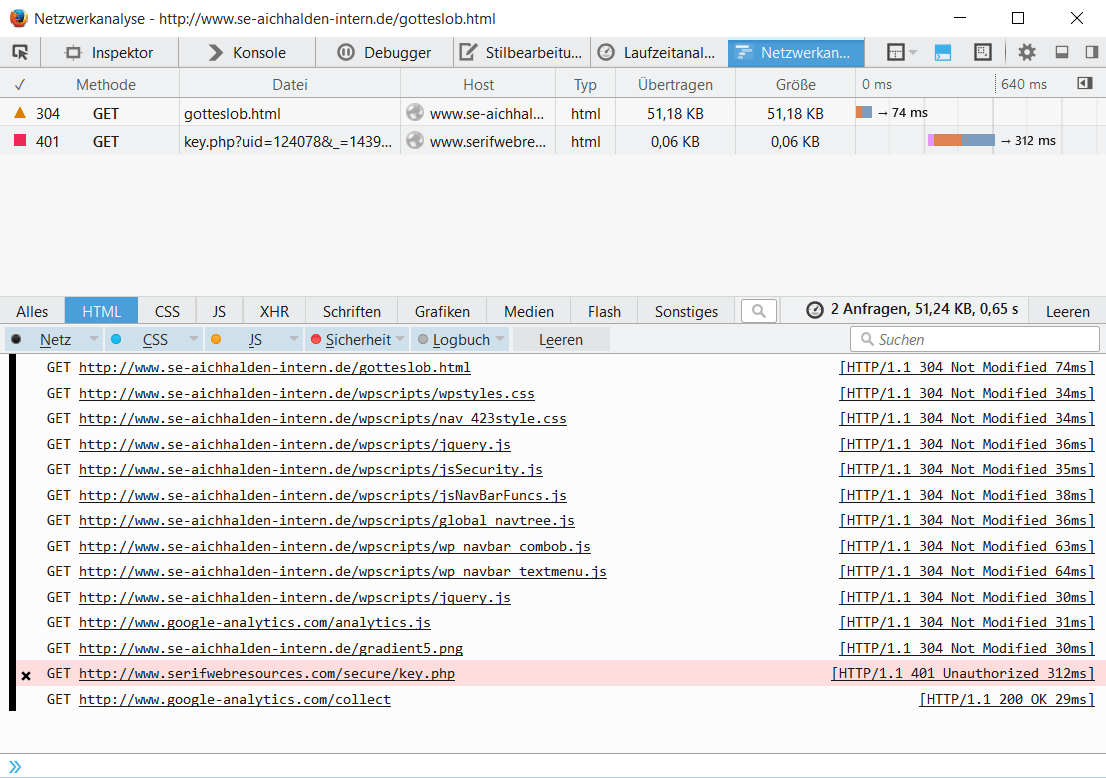Toggle the XHR request filter
This screenshot has height=778, width=1106.
274,311
